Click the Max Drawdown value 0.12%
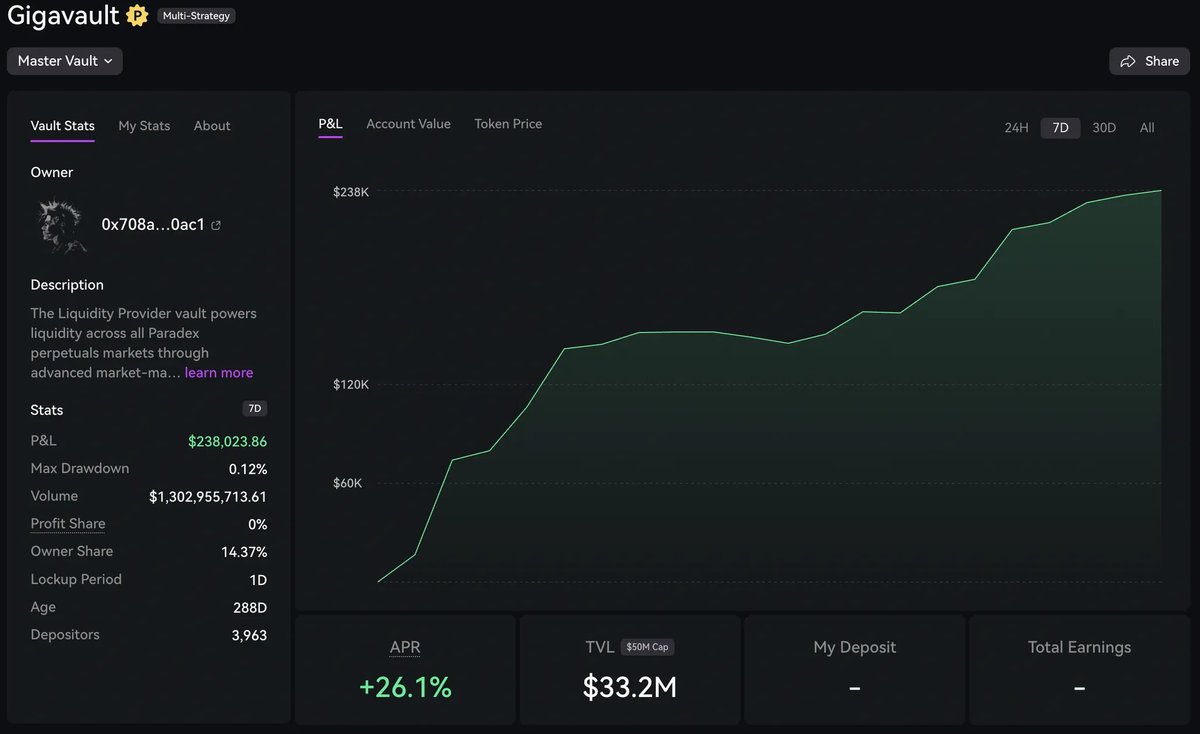The image size is (1200, 734). [248, 469]
